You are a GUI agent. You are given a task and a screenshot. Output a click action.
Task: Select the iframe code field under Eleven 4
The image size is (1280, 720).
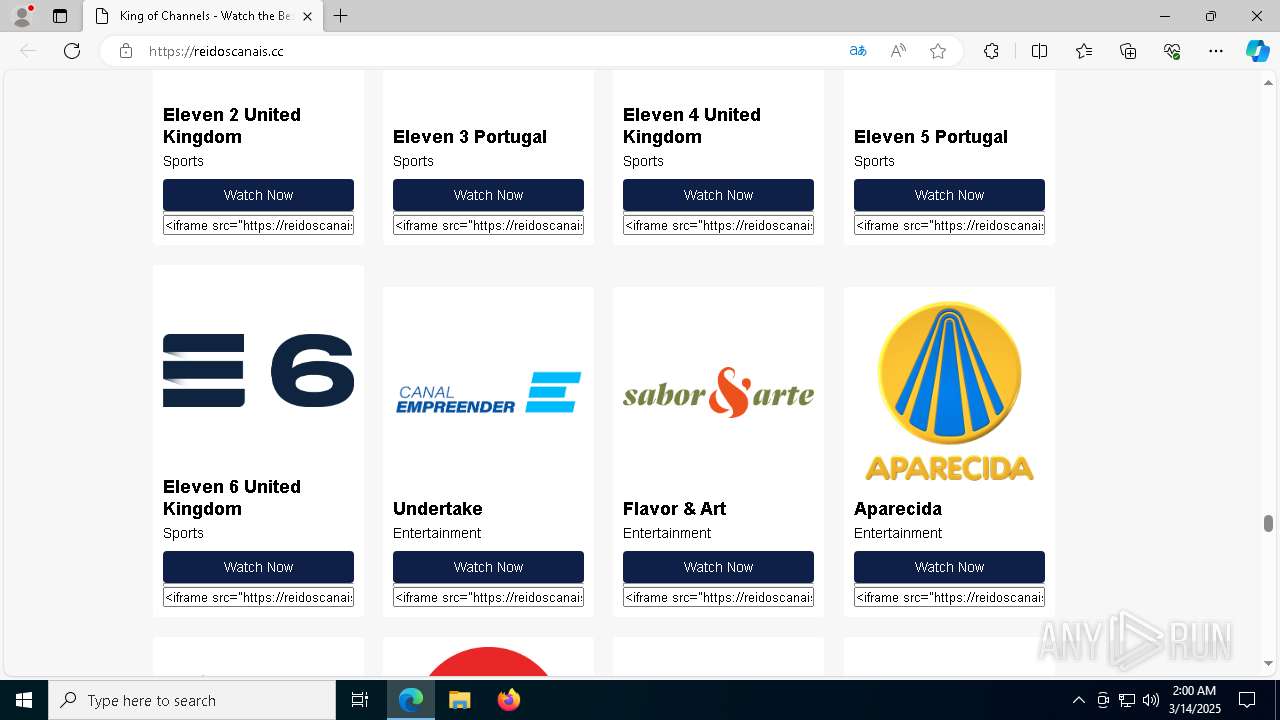(x=718, y=225)
